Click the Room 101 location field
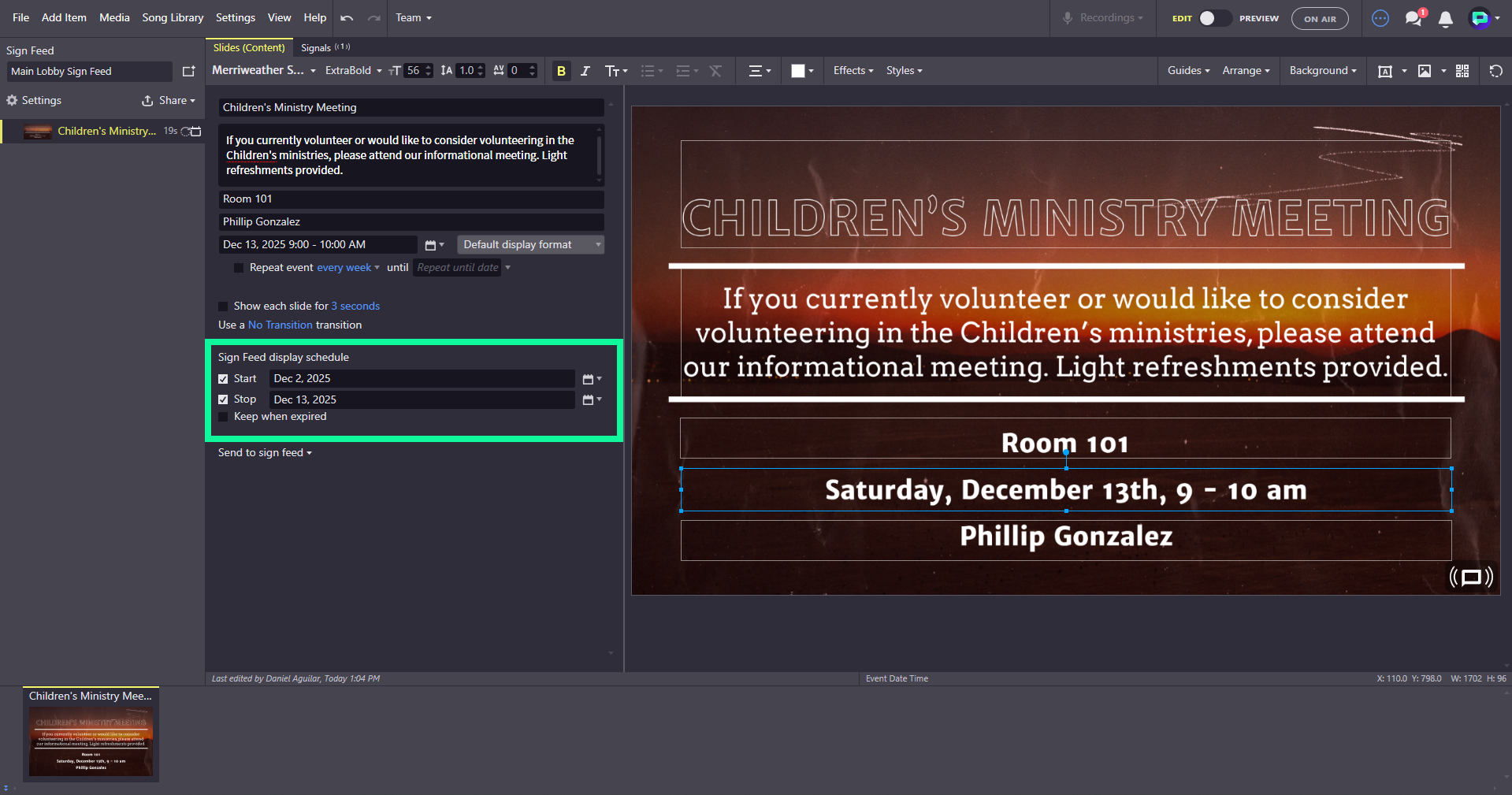This screenshot has height=795, width=1512. coord(411,199)
